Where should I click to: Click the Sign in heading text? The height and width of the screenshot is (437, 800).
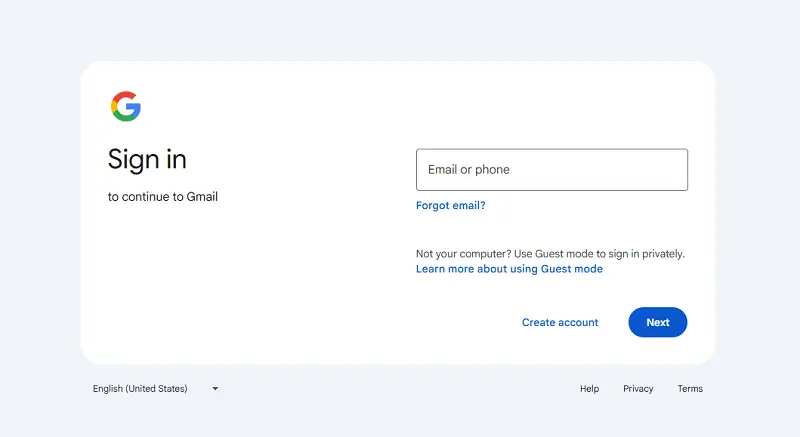pyautogui.click(x=147, y=159)
